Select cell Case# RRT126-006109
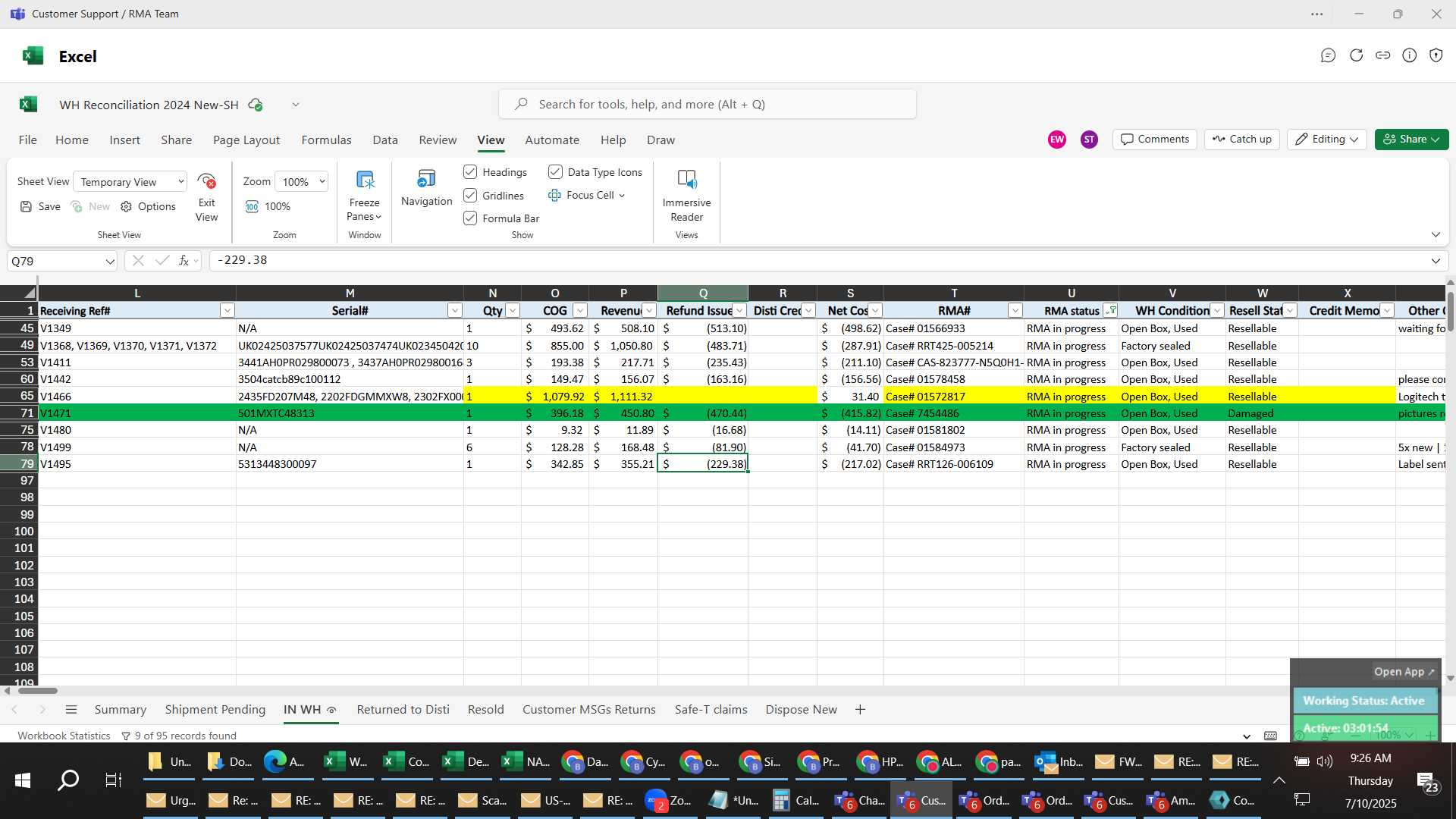The height and width of the screenshot is (819, 1456). pyautogui.click(x=953, y=464)
